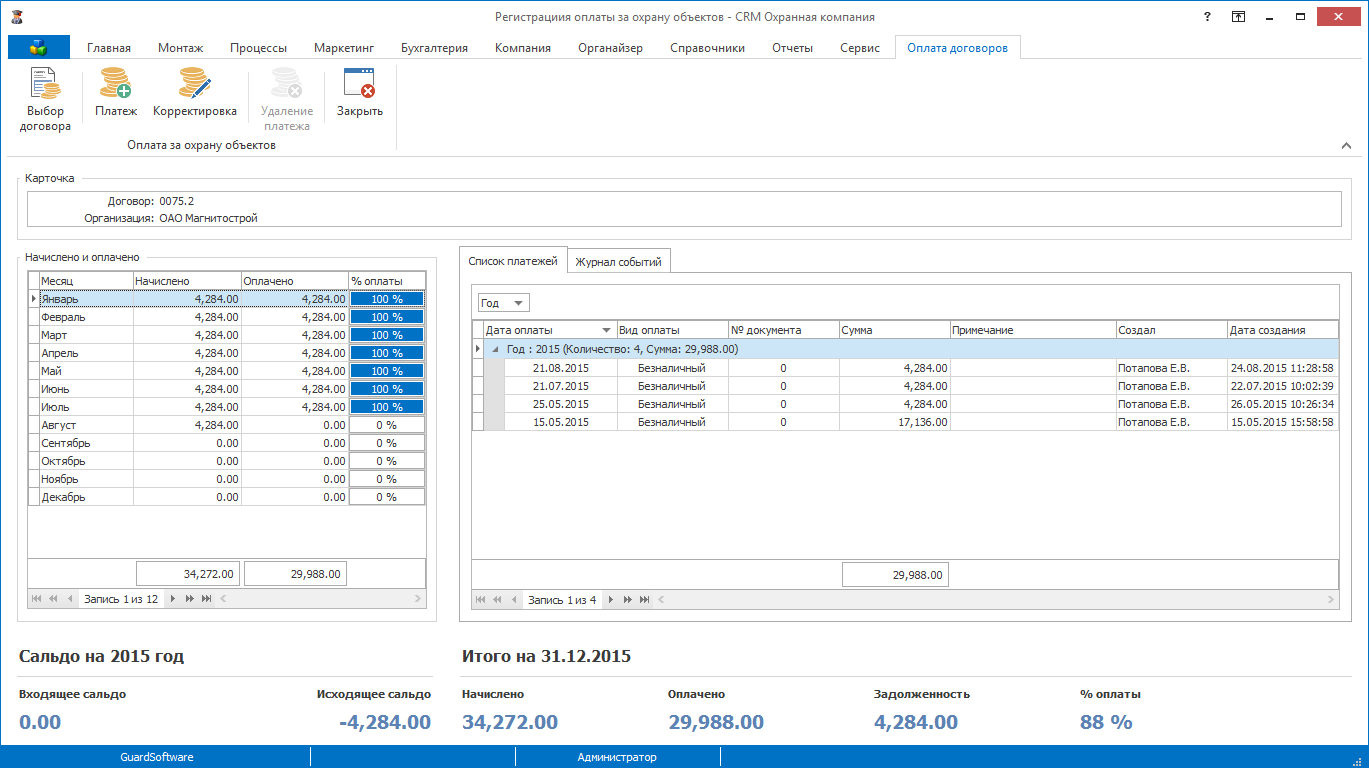Select the Список платежей tab
Viewport: 1369px width, 768px height.
(x=513, y=261)
